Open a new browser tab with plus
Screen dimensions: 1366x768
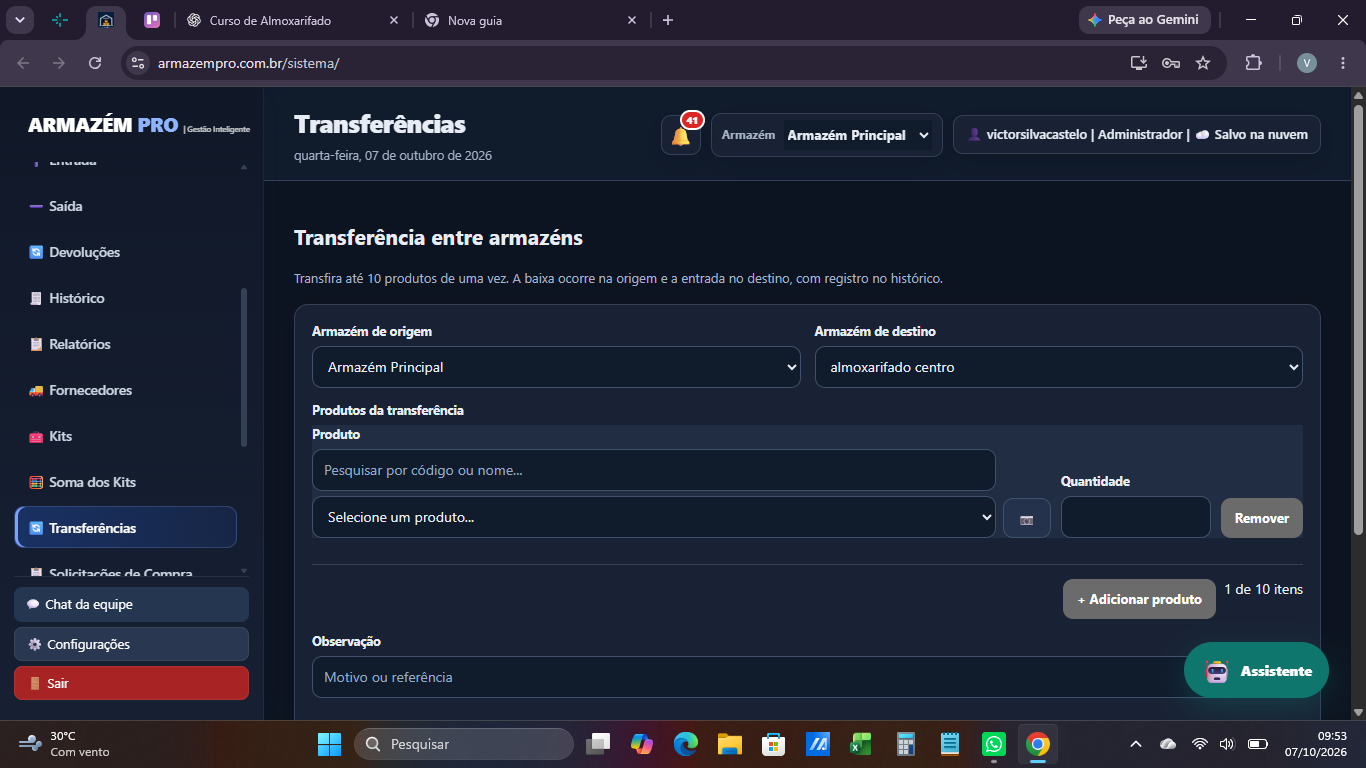tap(668, 20)
